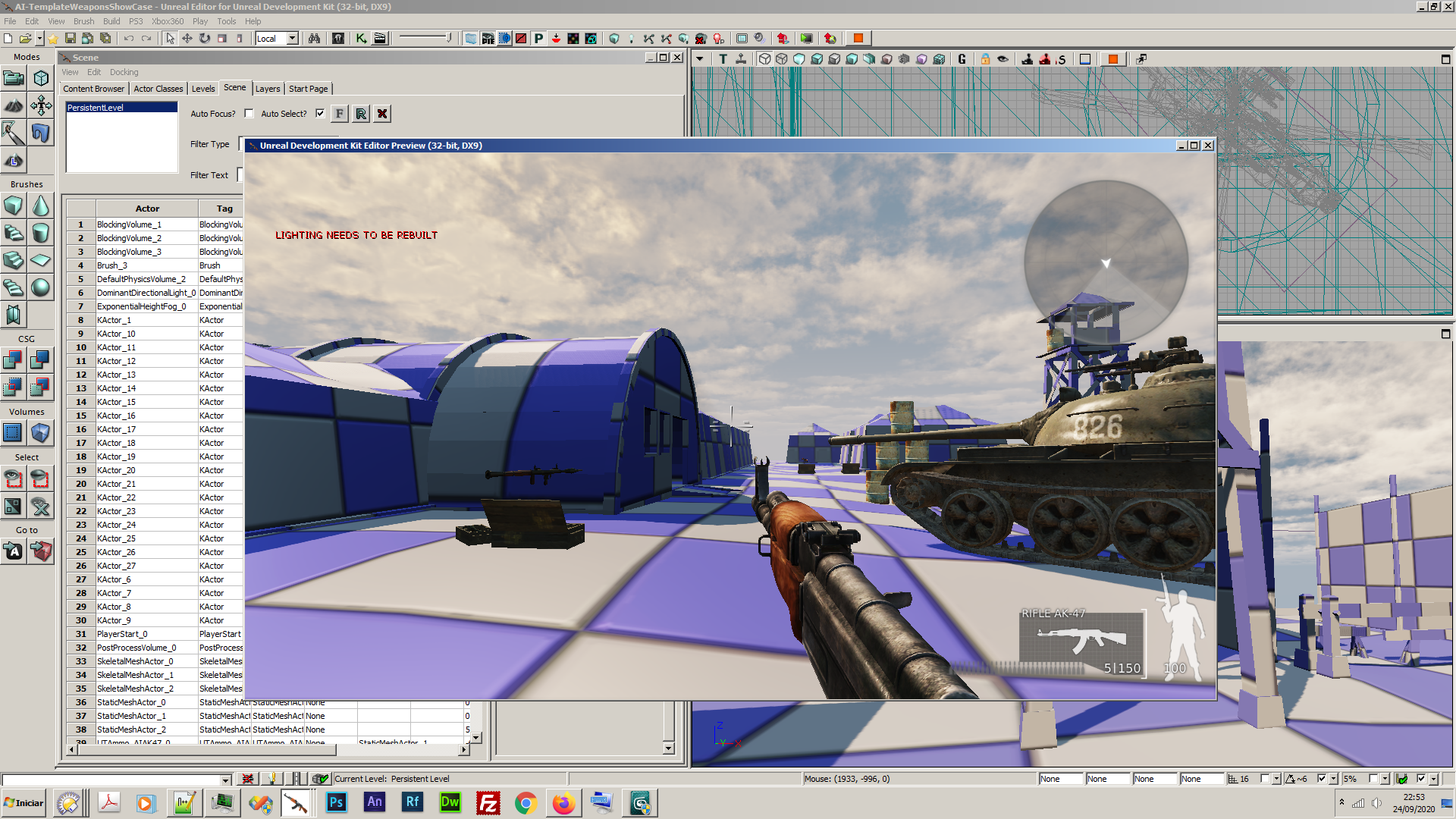Click the Refresh R button in Scene panel
This screenshot has height=819, width=1456.
pyautogui.click(x=361, y=114)
